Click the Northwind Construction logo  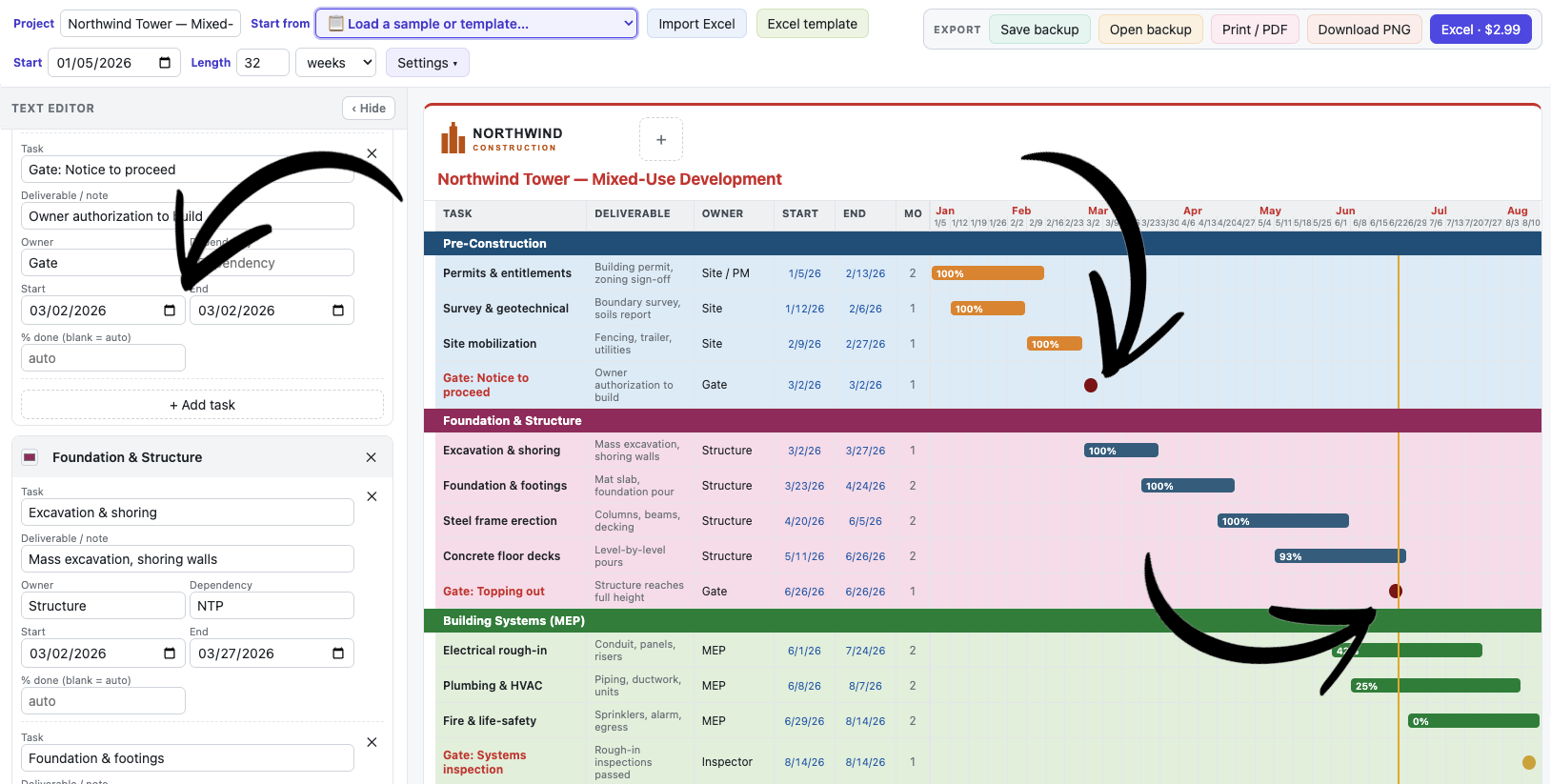502,139
